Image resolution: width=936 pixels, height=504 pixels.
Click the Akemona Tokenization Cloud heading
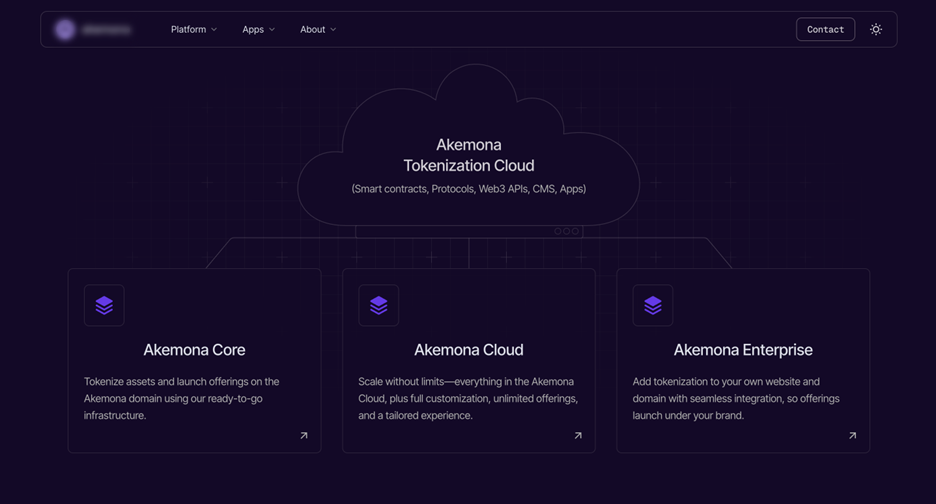click(468, 155)
